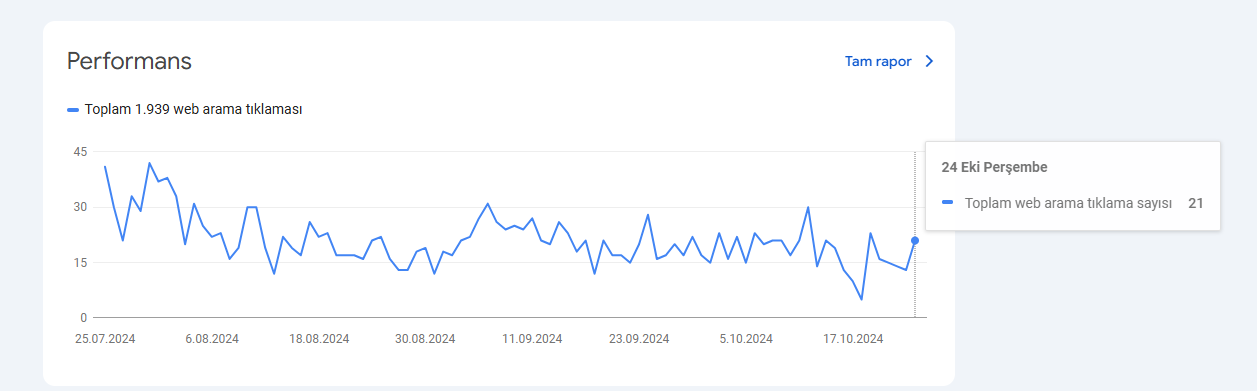
Task: Select the highlighted 24 Eki data point
Action: tap(915, 240)
